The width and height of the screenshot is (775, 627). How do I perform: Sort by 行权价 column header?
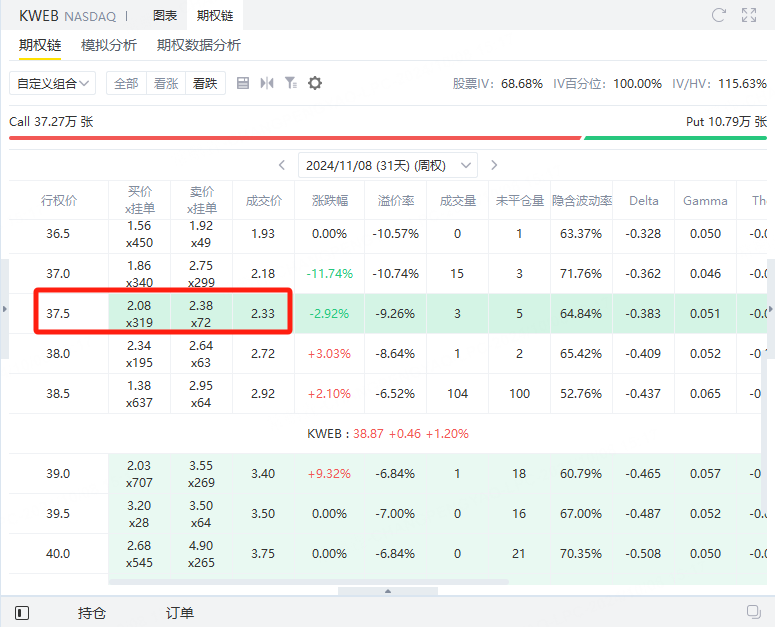point(59,200)
